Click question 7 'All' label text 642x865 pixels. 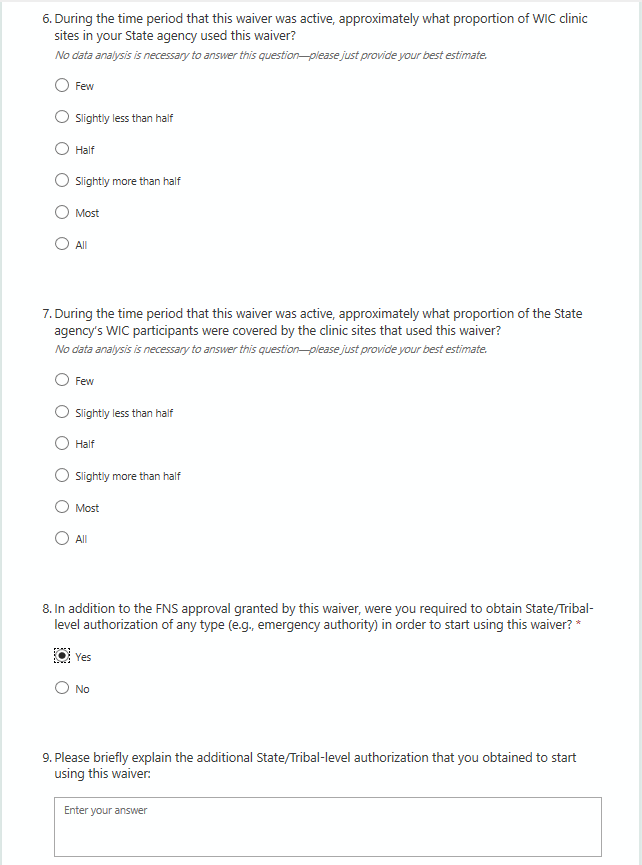81,540
